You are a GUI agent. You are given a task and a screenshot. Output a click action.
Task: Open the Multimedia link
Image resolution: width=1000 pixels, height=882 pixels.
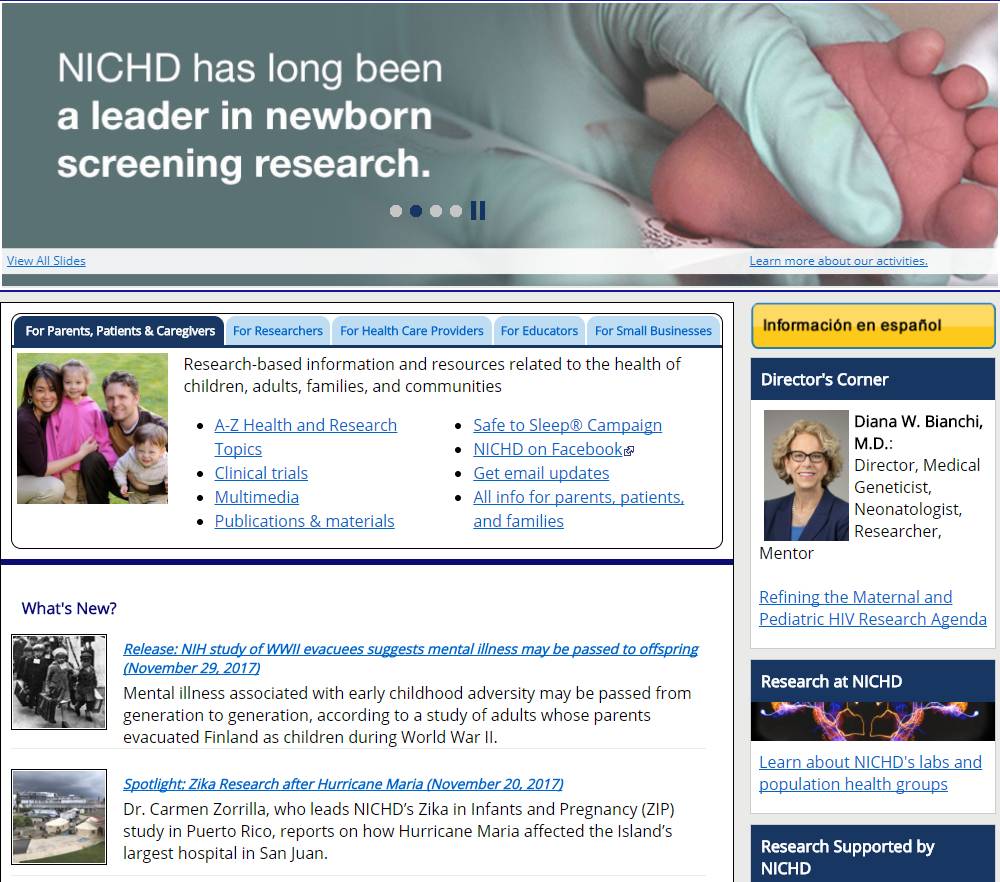pos(256,497)
